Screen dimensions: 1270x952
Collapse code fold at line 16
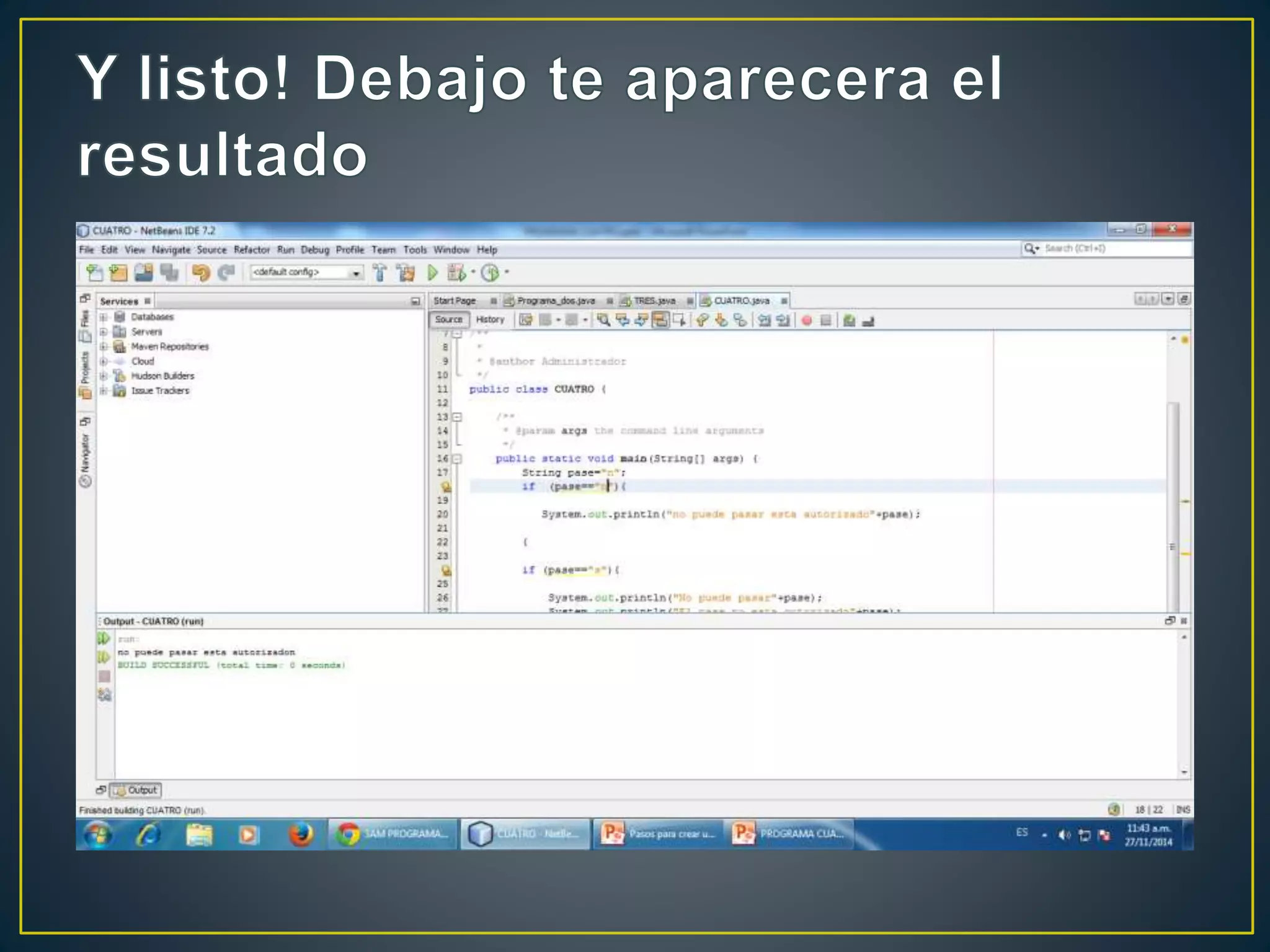click(457, 459)
